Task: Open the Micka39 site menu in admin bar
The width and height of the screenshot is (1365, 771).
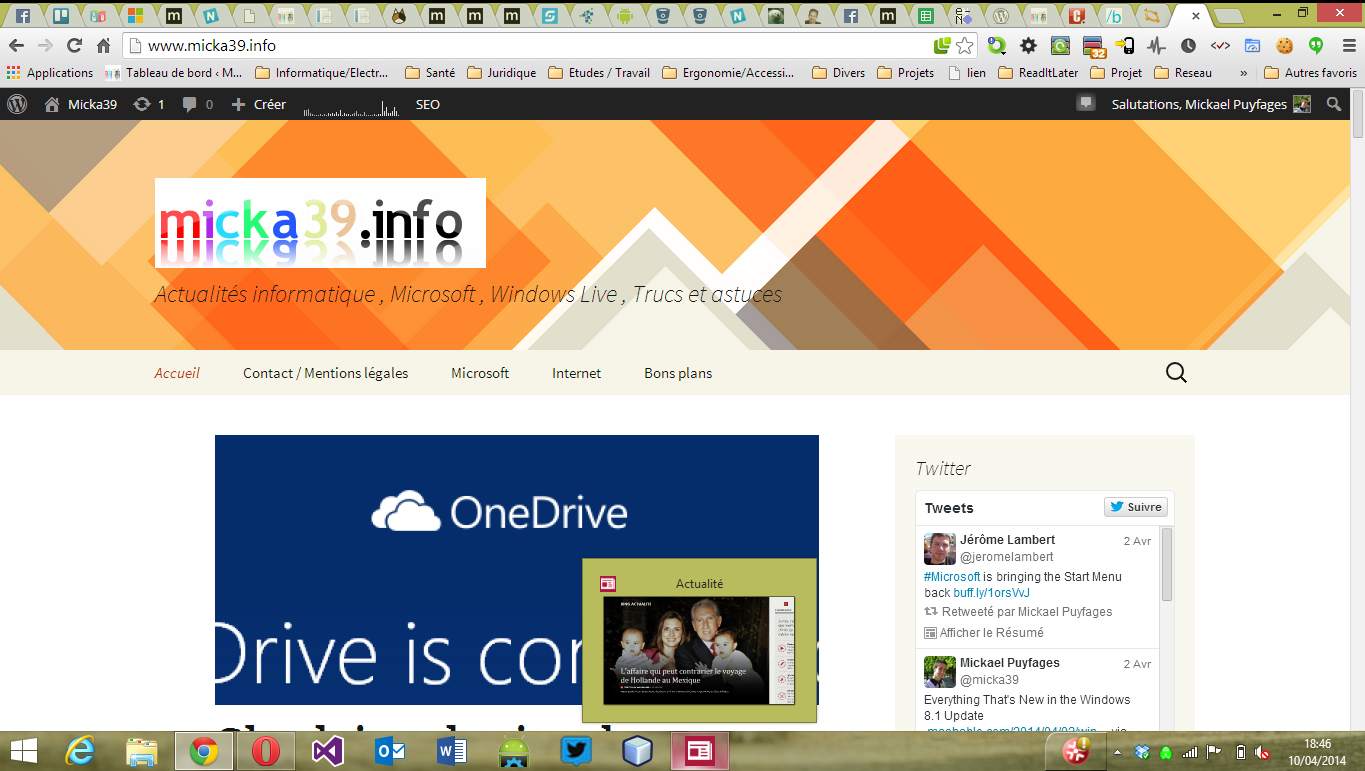Action: 80,104
